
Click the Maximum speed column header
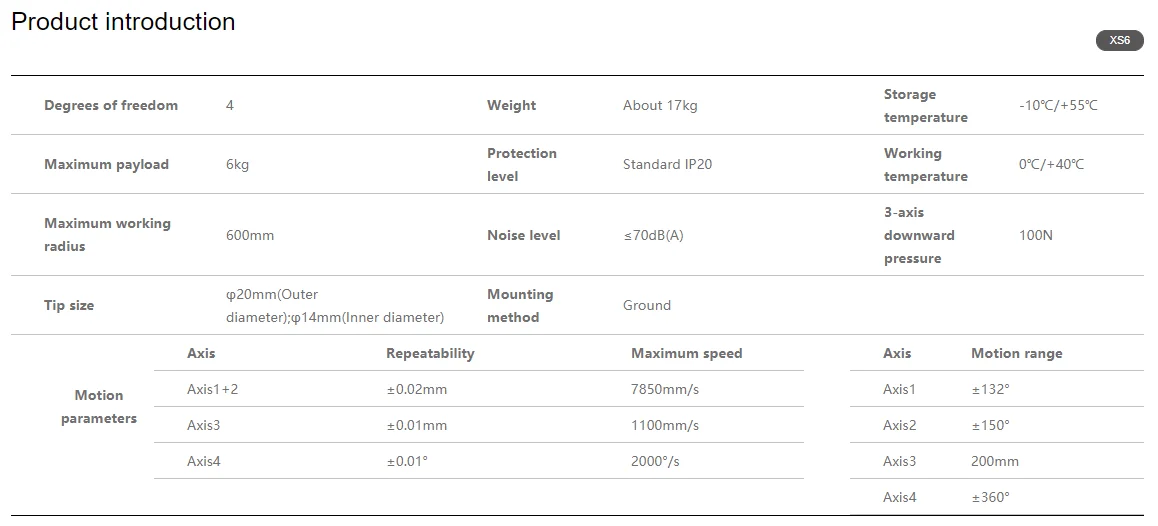click(x=686, y=353)
